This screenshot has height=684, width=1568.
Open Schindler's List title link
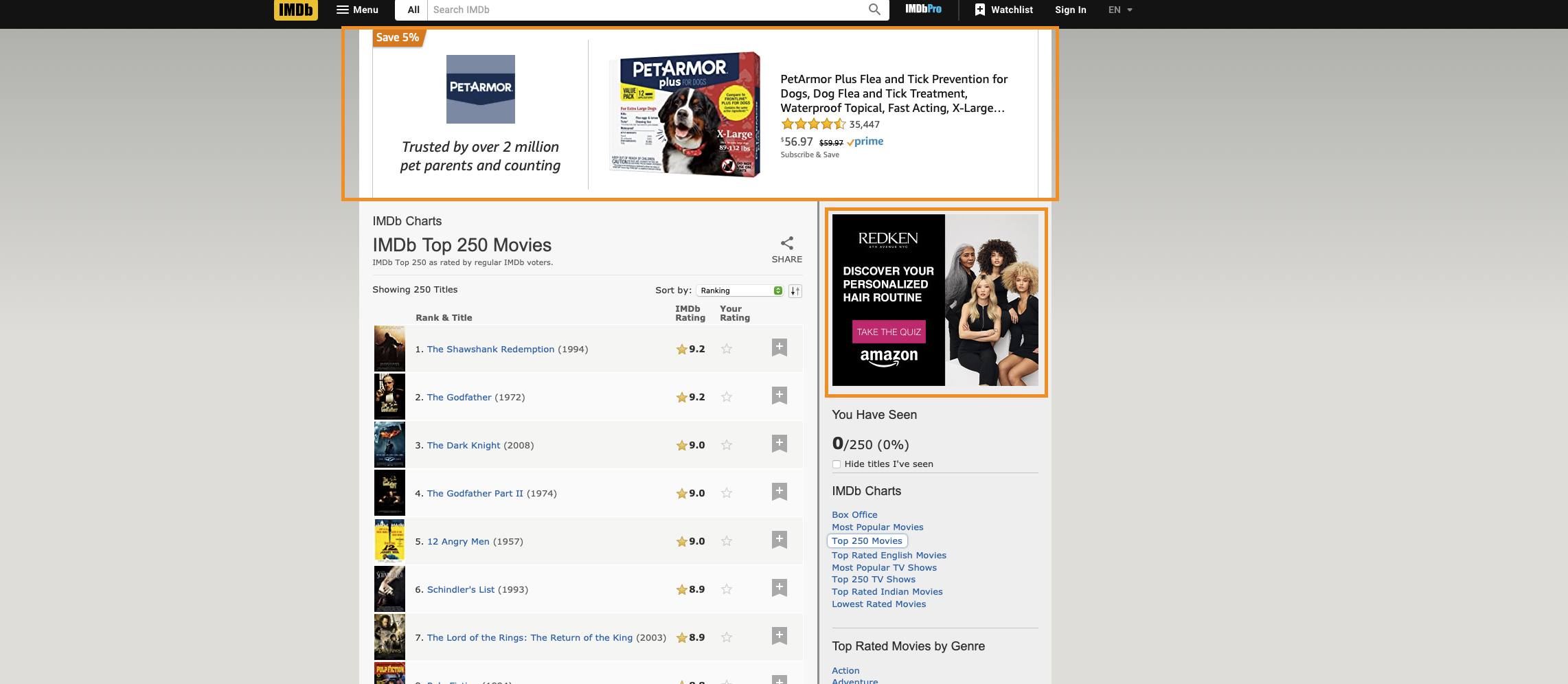pos(460,589)
